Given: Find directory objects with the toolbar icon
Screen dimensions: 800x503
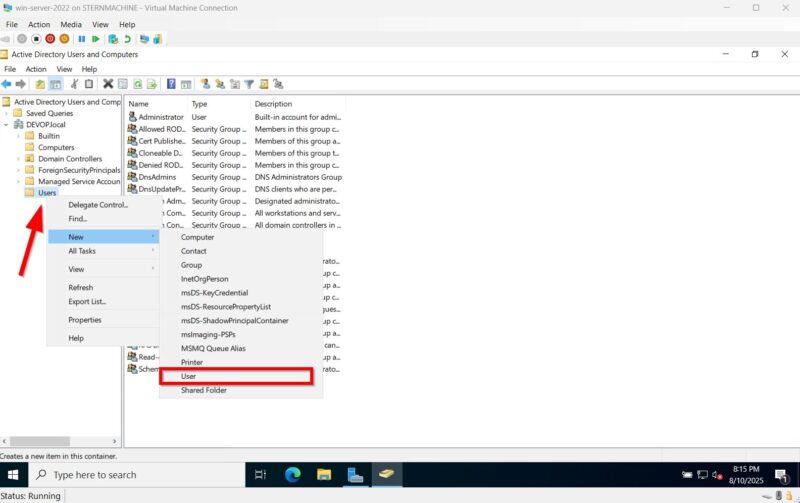Looking at the screenshot, I should [264, 84].
